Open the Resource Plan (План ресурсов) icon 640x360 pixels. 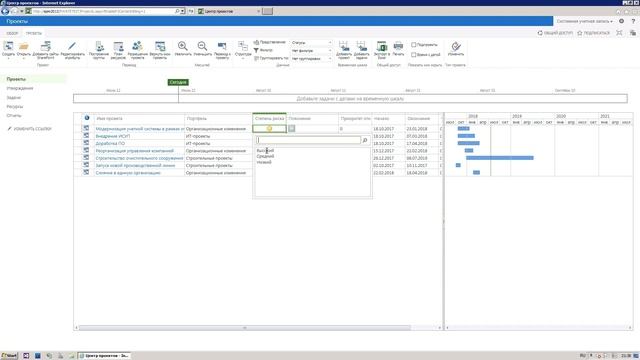pyautogui.click(x=118, y=49)
